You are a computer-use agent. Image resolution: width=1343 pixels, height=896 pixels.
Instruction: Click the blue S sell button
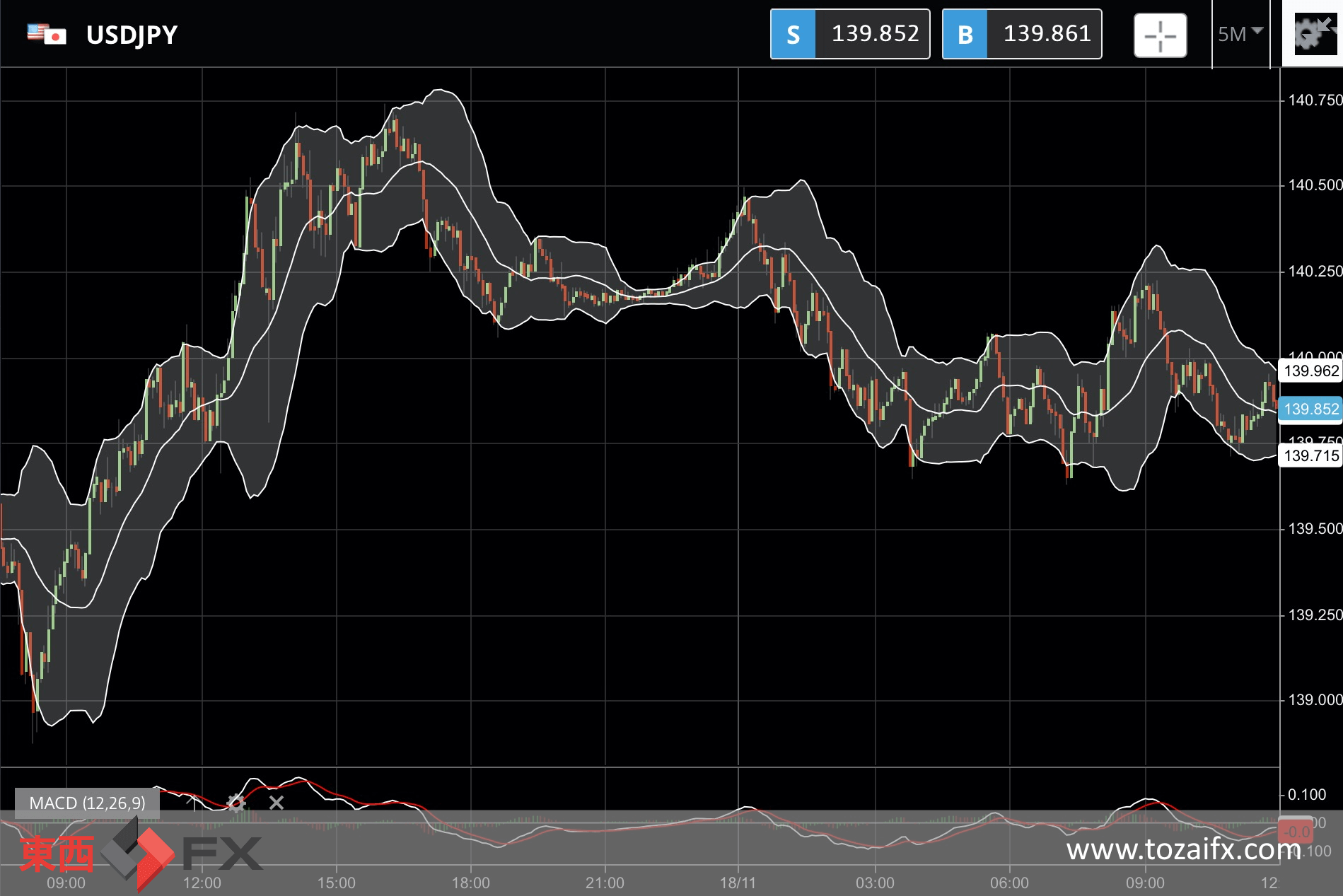tap(793, 34)
